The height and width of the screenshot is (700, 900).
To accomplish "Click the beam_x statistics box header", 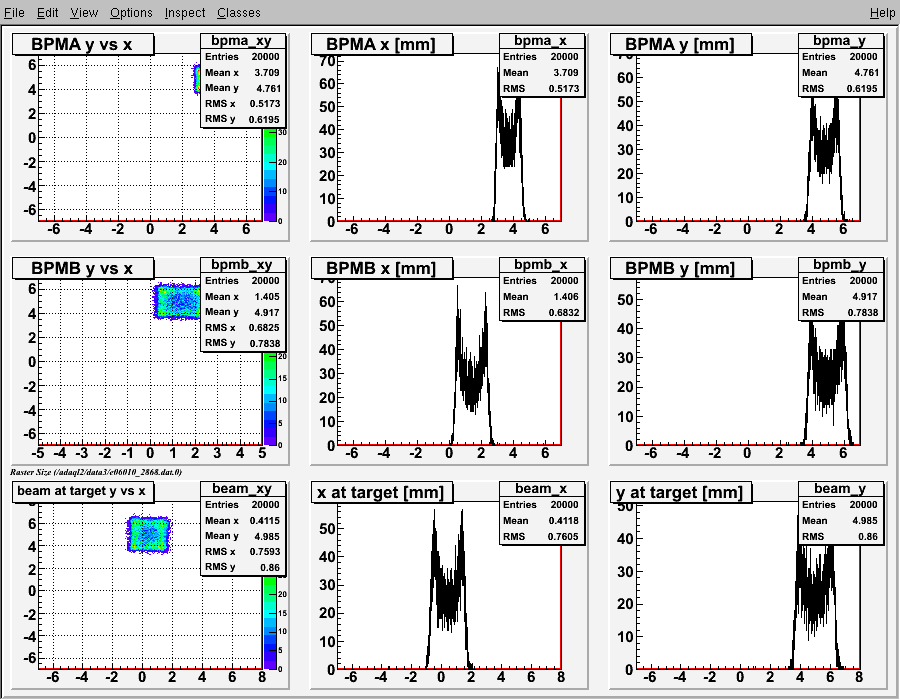I will 541,488.
